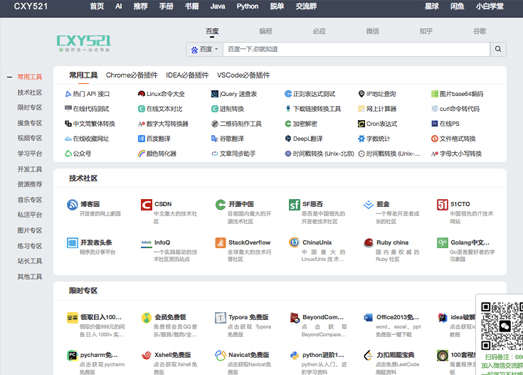Switch search engine tab to 必应
The height and width of the screenshot is (375, 523).
coord(319,31)
